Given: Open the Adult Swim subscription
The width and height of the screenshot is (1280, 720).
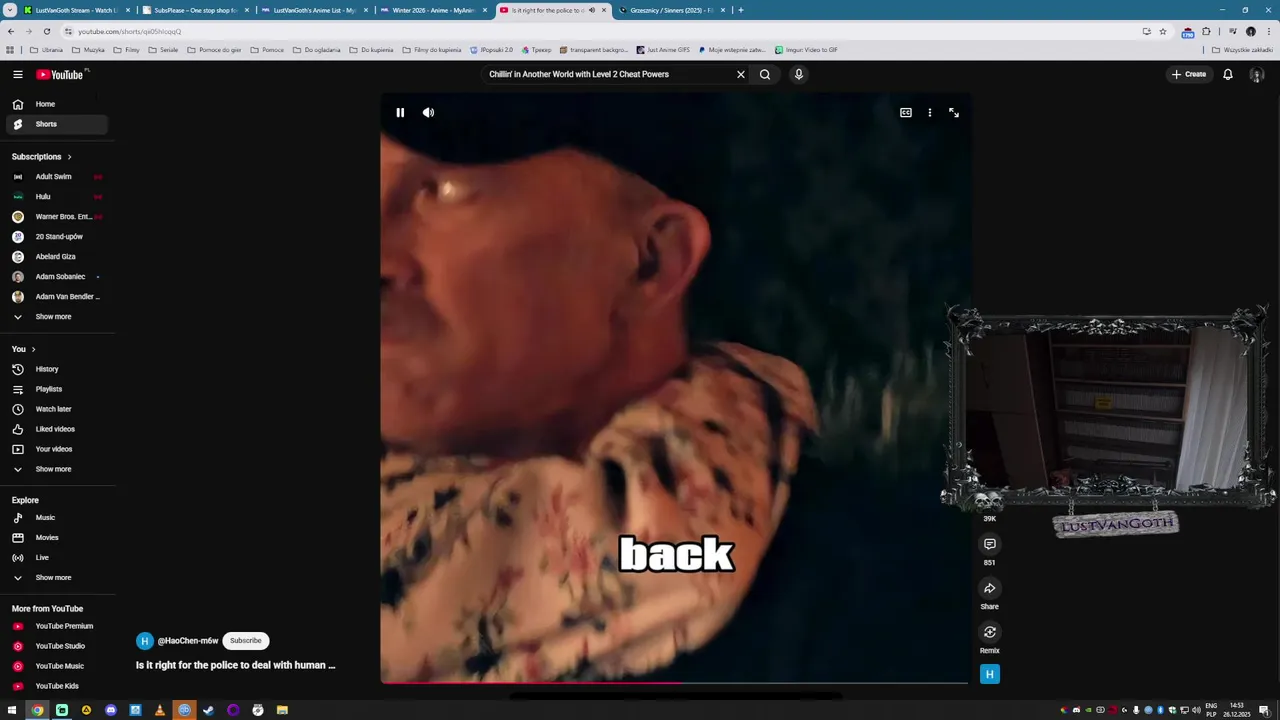Looking at the screenshot, I should [57, 177].
